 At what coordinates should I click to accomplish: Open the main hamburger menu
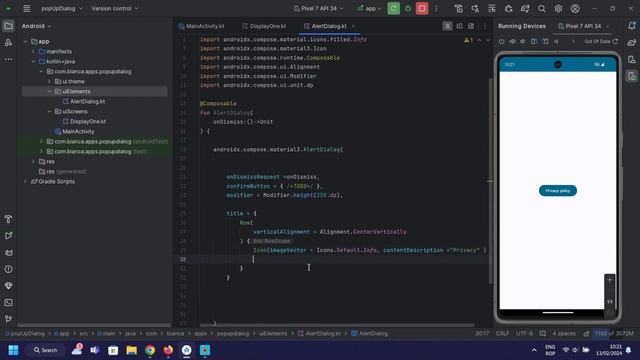[27, 8]
